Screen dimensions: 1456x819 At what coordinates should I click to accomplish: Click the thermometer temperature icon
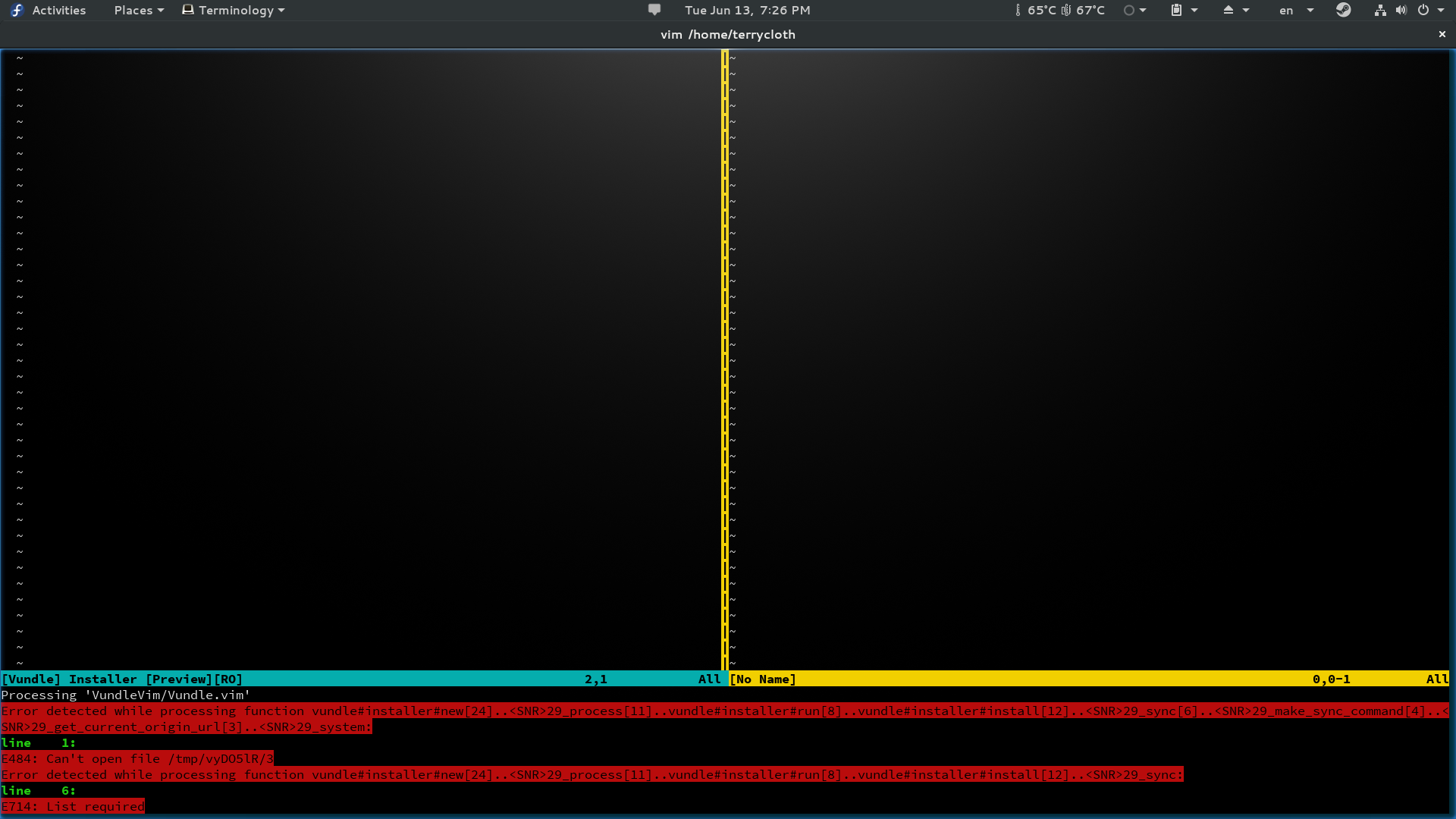[1018, 10]
